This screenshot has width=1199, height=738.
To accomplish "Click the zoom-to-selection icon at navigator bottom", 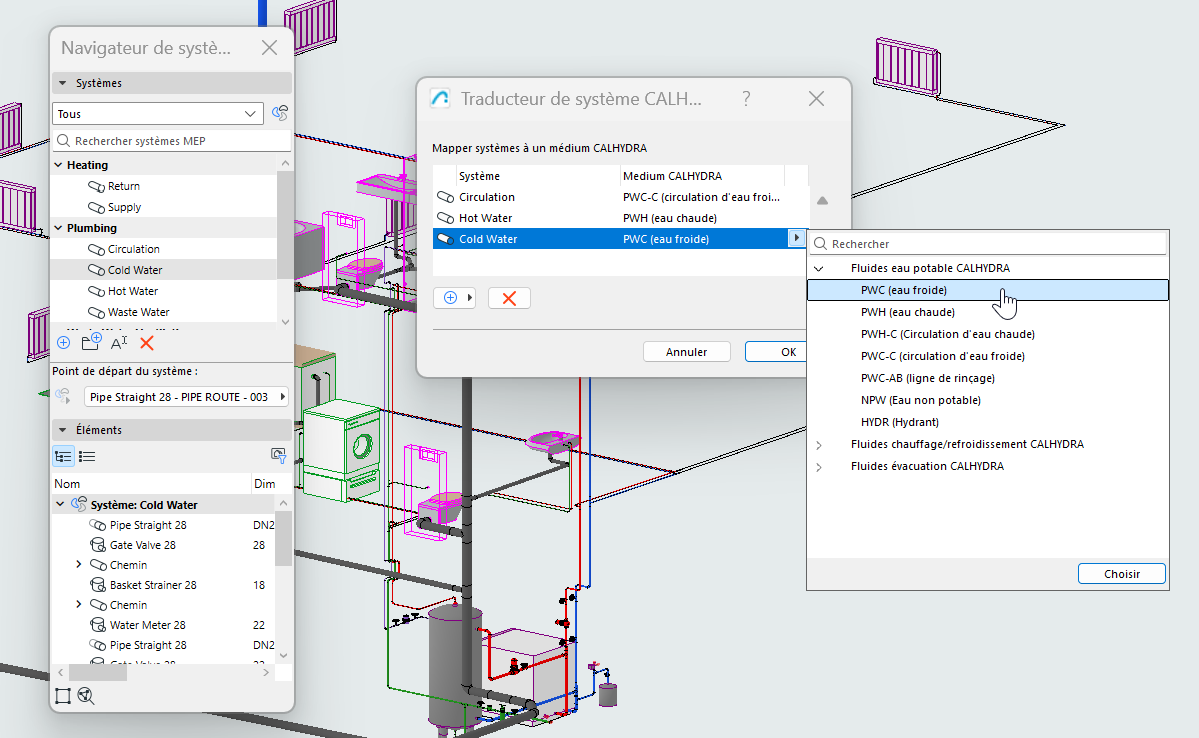I will (x=86, y=696).
